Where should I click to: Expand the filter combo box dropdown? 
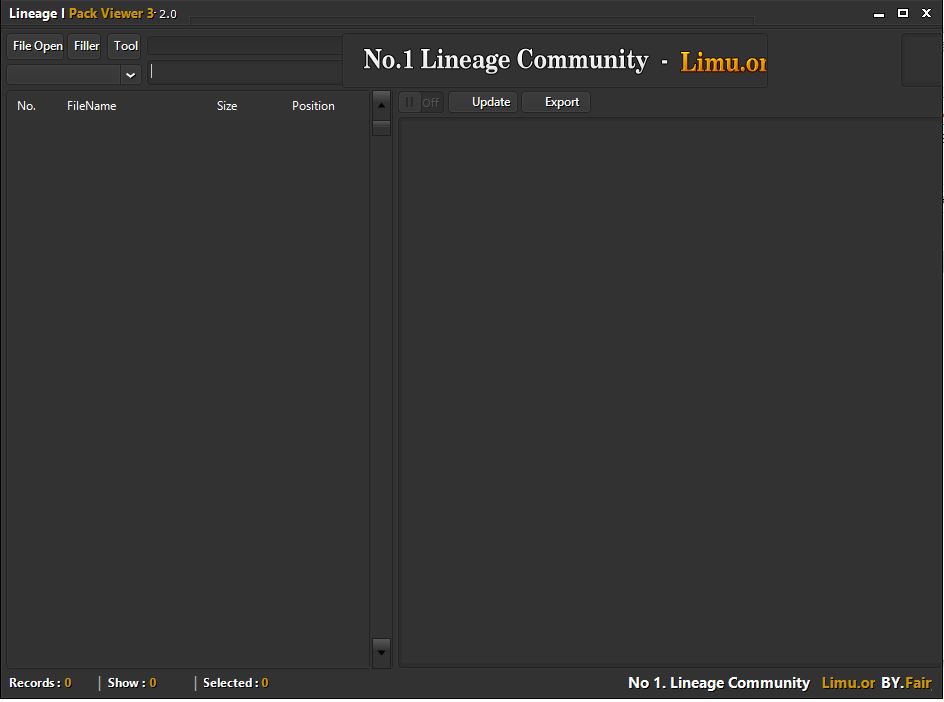point(130,75)
